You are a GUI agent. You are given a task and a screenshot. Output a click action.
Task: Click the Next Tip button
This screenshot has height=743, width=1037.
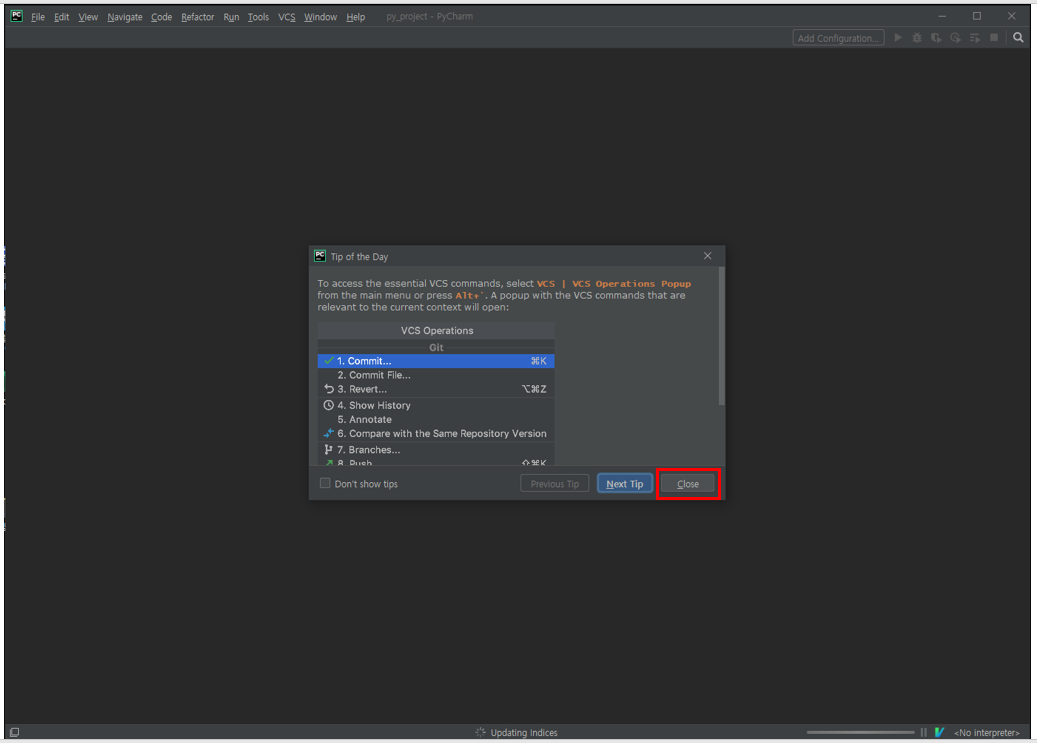coord(624,484)
